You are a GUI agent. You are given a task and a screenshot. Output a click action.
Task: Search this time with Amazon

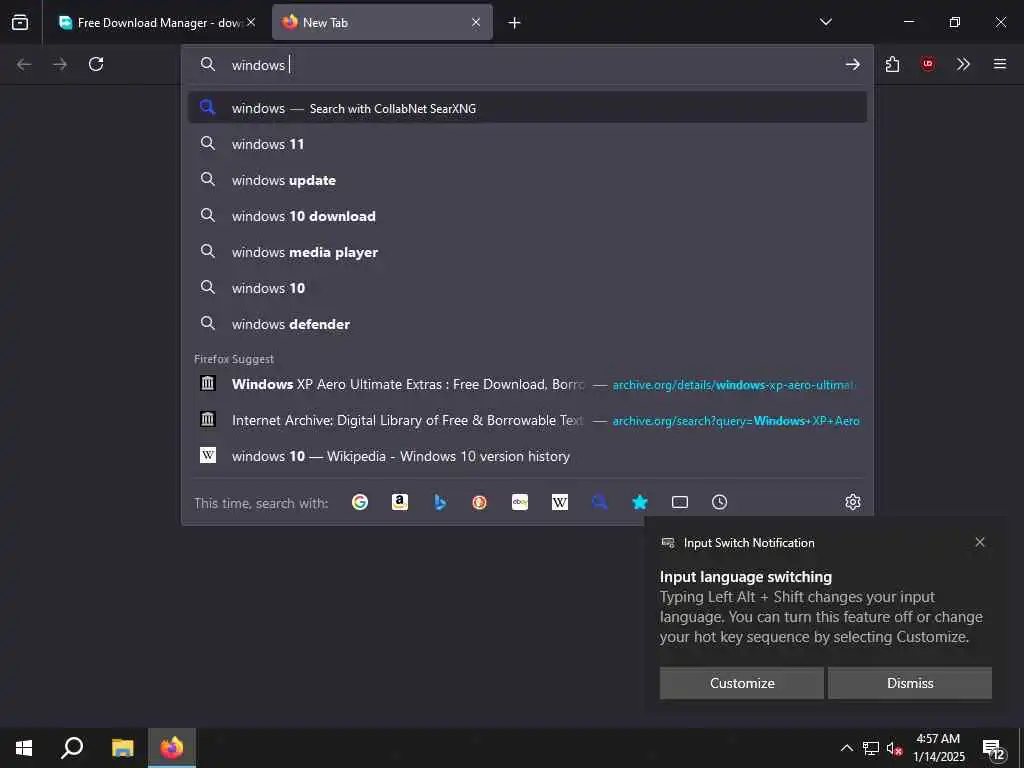tap(400, 502)
